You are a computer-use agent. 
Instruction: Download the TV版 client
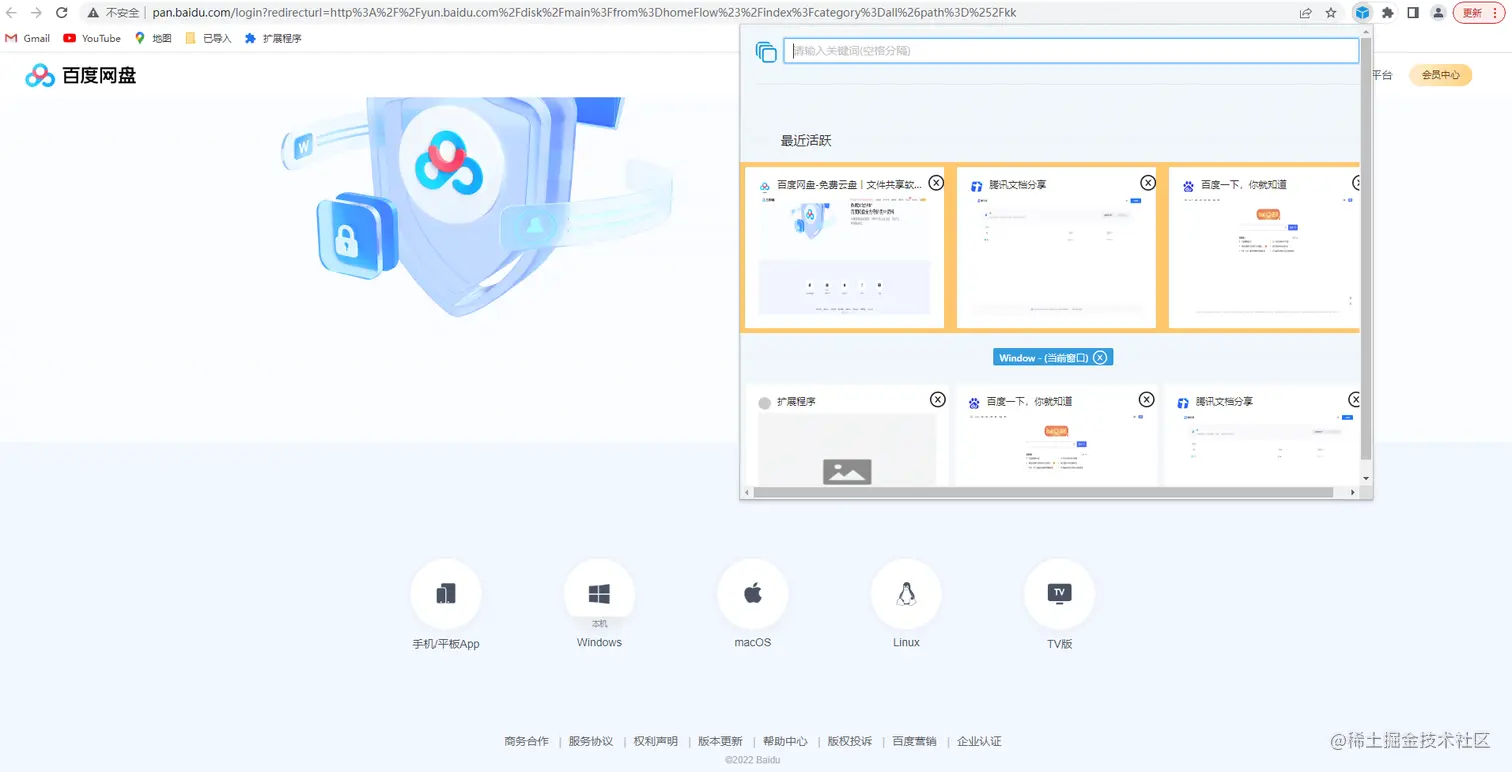[1059, 594]
